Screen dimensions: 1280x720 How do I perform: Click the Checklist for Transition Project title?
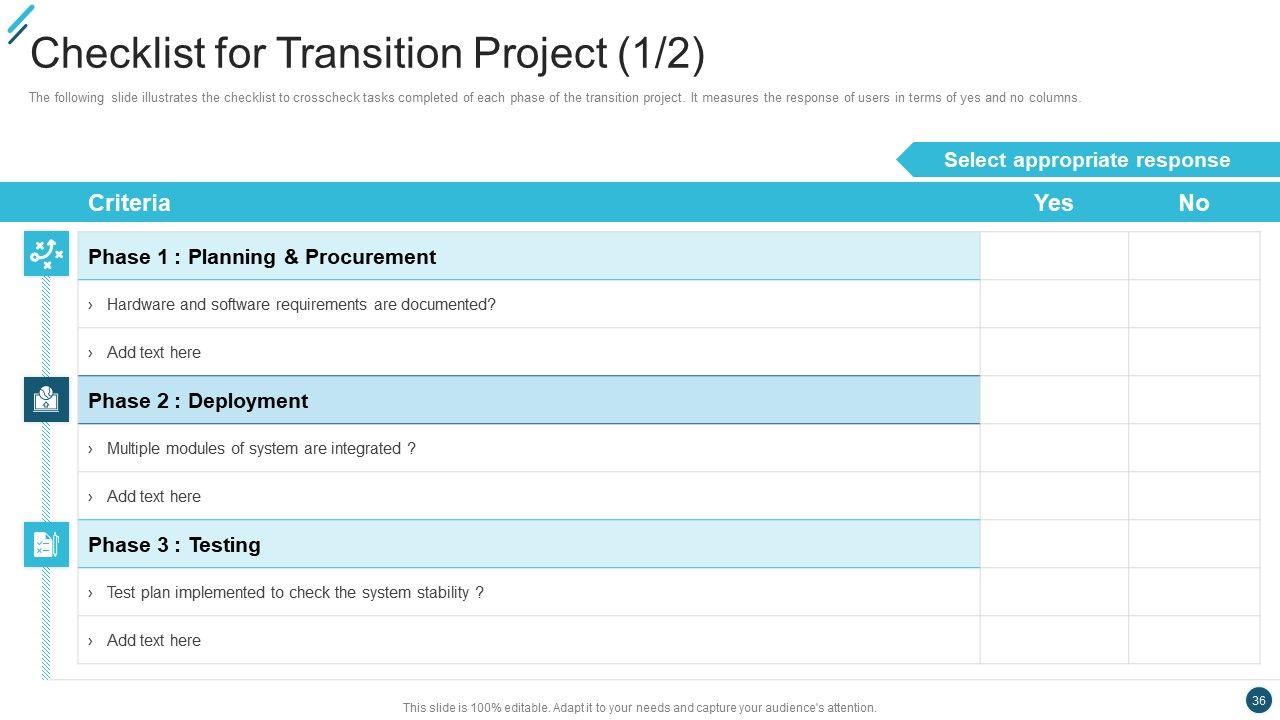(x=367, y=53)
